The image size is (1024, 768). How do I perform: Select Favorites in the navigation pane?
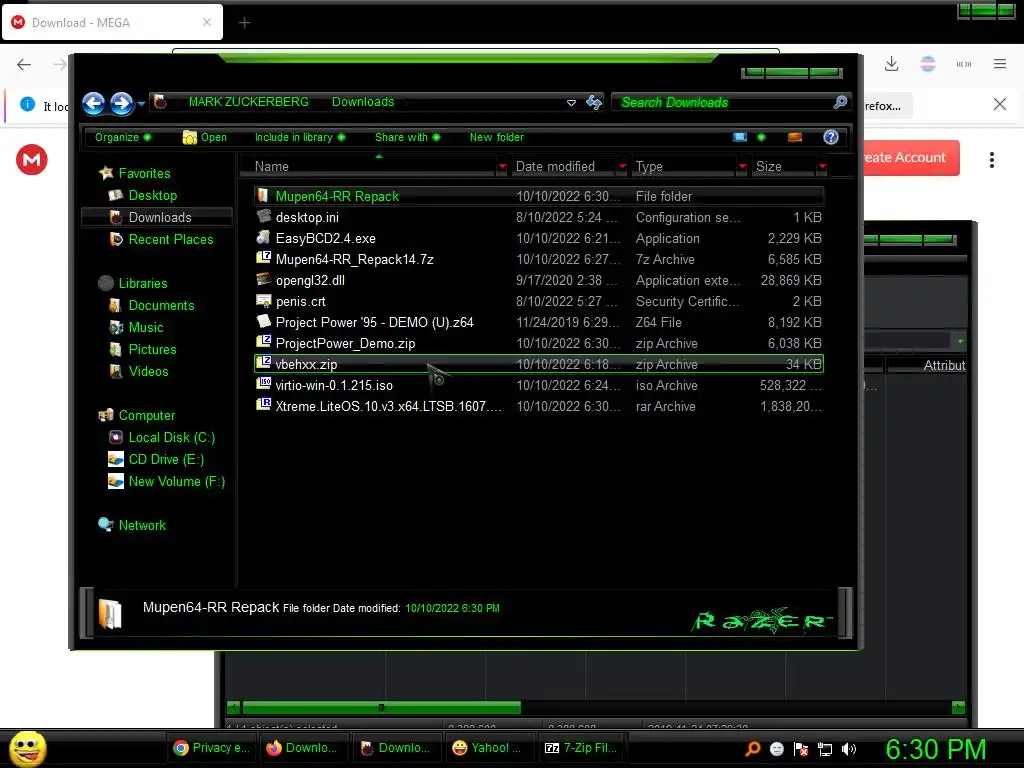pyautogui.click(x=144, y=173)
